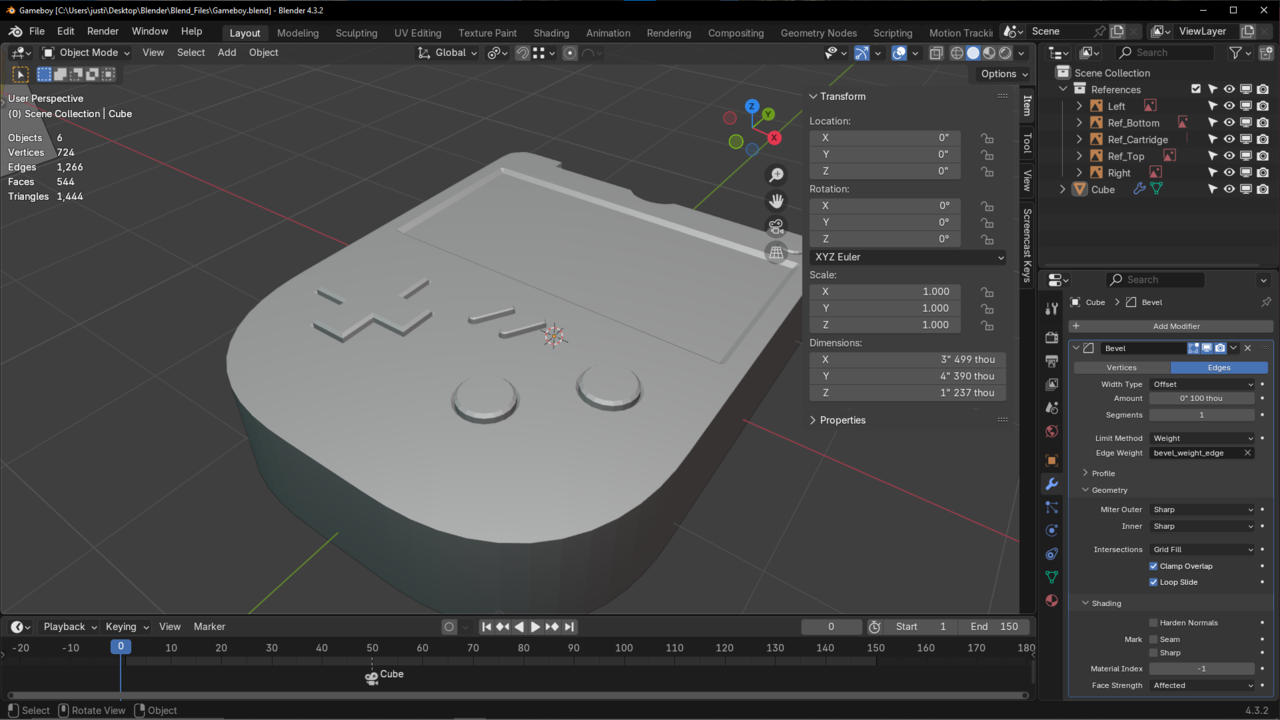Toggle X-ray display icon
Image resolution: width=1280 pixels, height=720 pixels.
[x=936, y=53]
